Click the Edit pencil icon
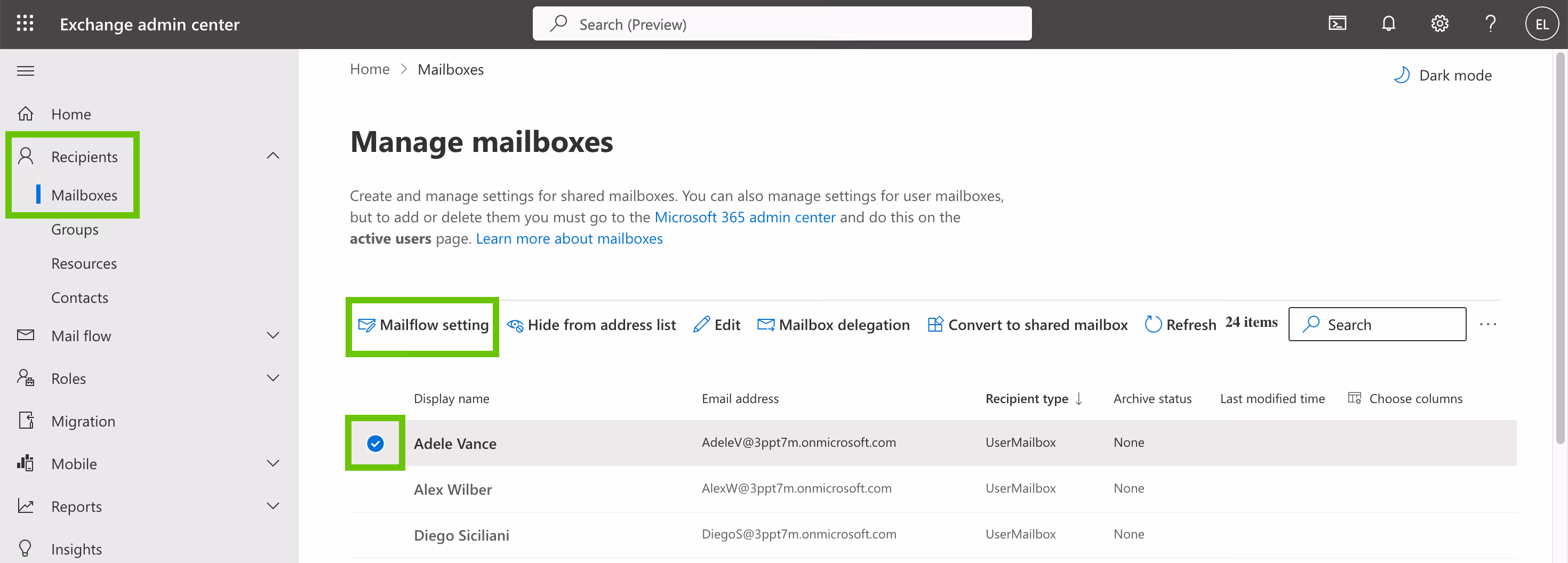Viewport: 1568px width, 563px height. click(702, 324)
